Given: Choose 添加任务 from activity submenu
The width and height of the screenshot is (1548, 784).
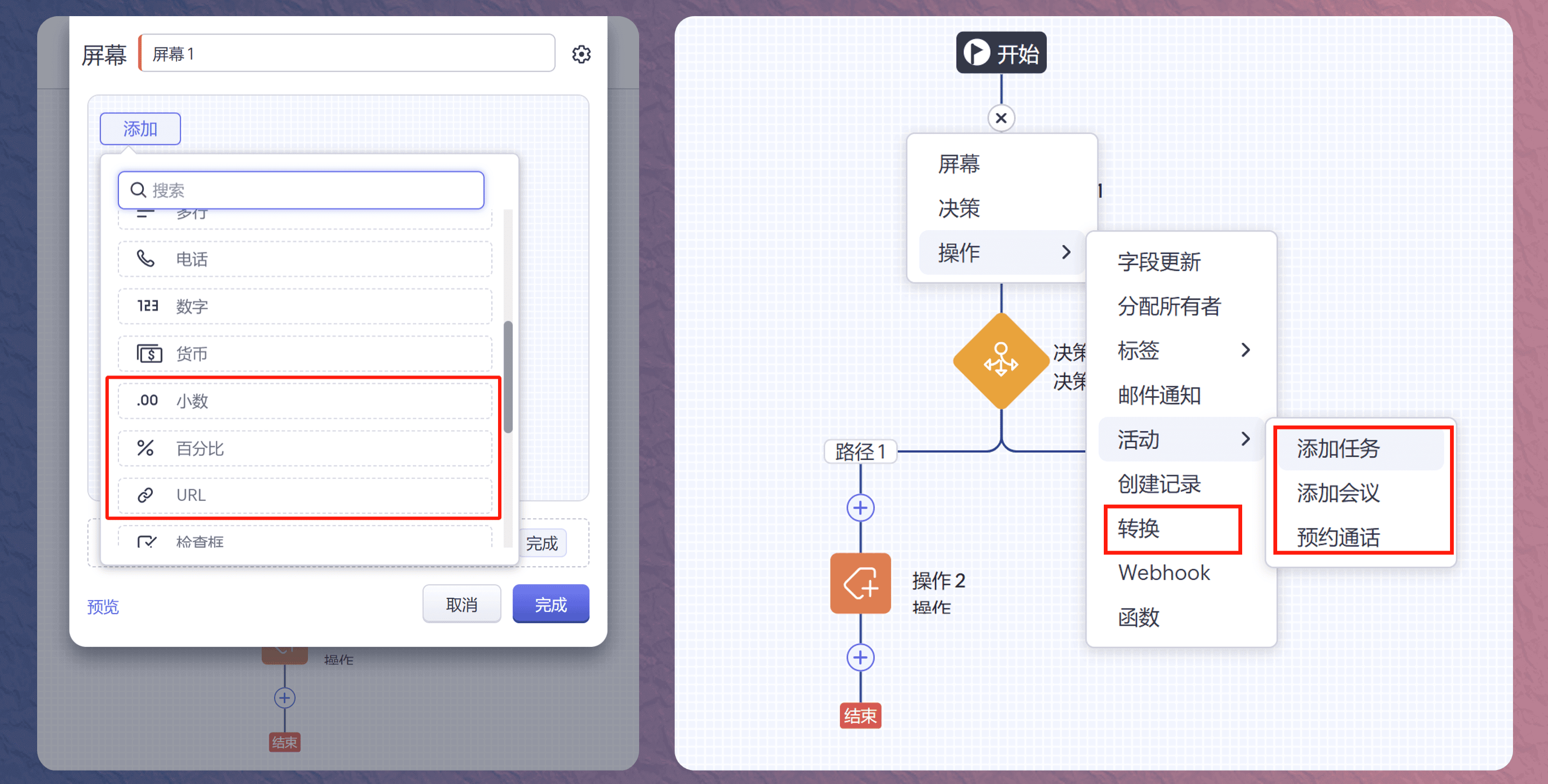Looking at the screenshot, I should click(x=1361, y=448).
